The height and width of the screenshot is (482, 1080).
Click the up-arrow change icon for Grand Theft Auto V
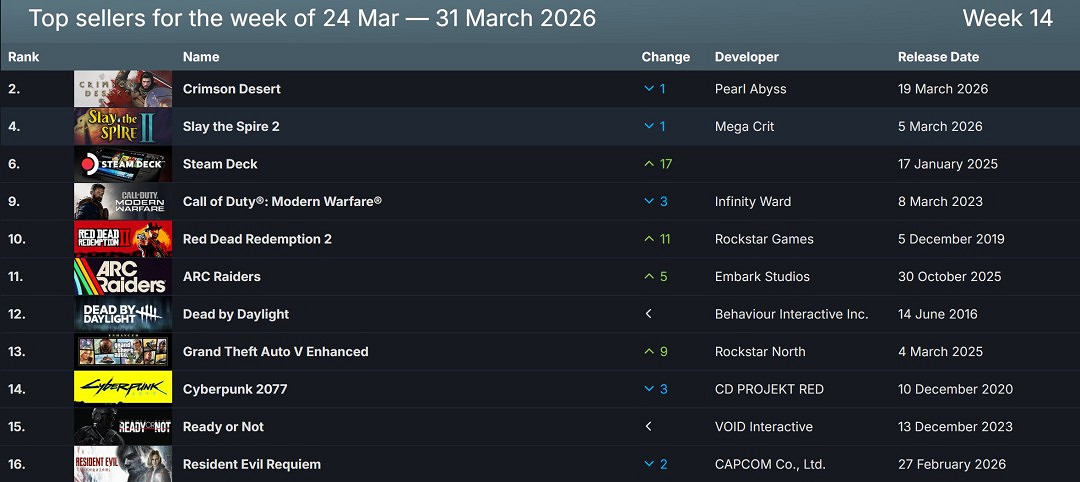click(648, 351)
